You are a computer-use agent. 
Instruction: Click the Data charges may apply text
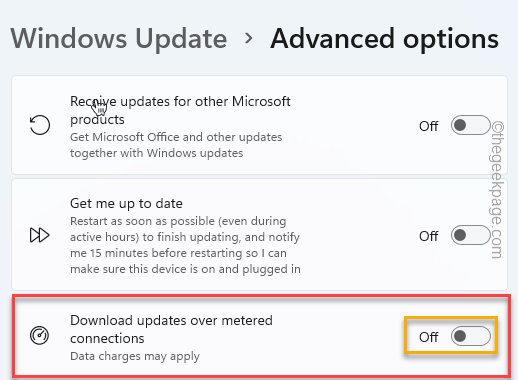click(135, 356)
